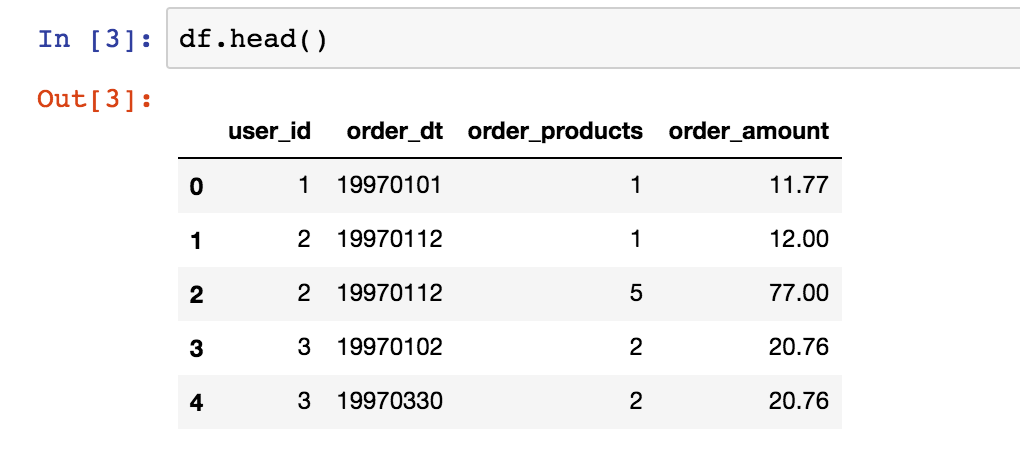
Task: Select row index 1 label
Action: click(196, 240)
